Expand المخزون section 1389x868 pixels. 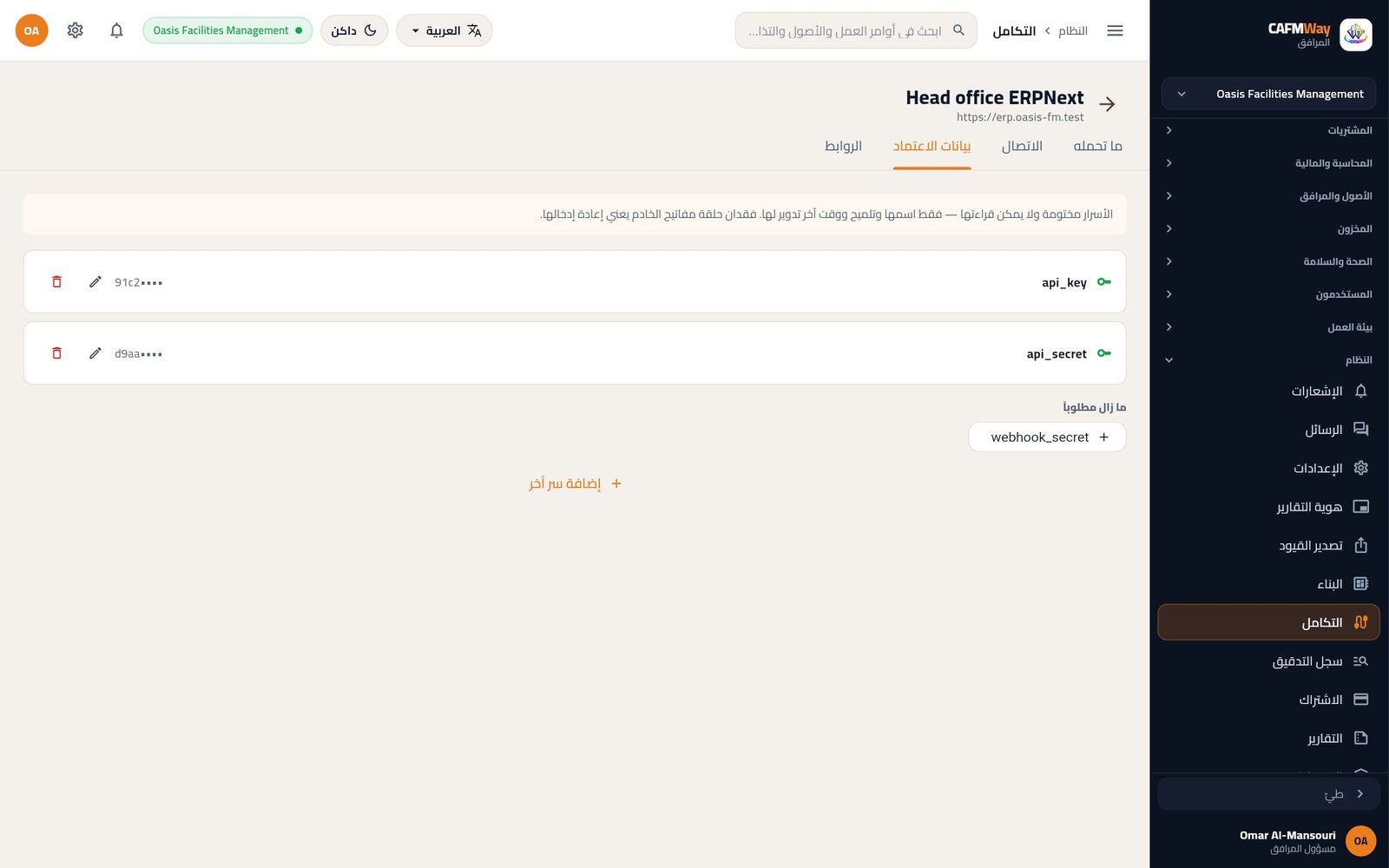pyautogui.click(x=1269, y=229)
